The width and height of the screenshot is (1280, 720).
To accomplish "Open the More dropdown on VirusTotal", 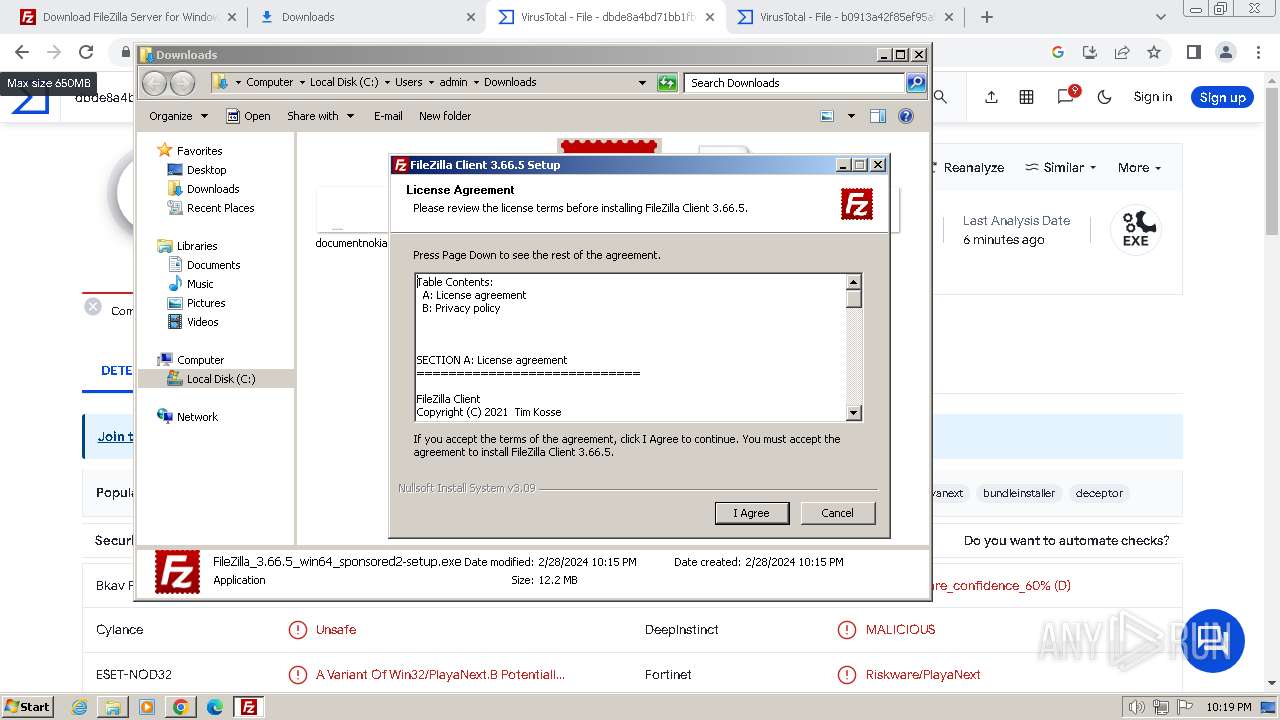I will (x=1139, y=168).
